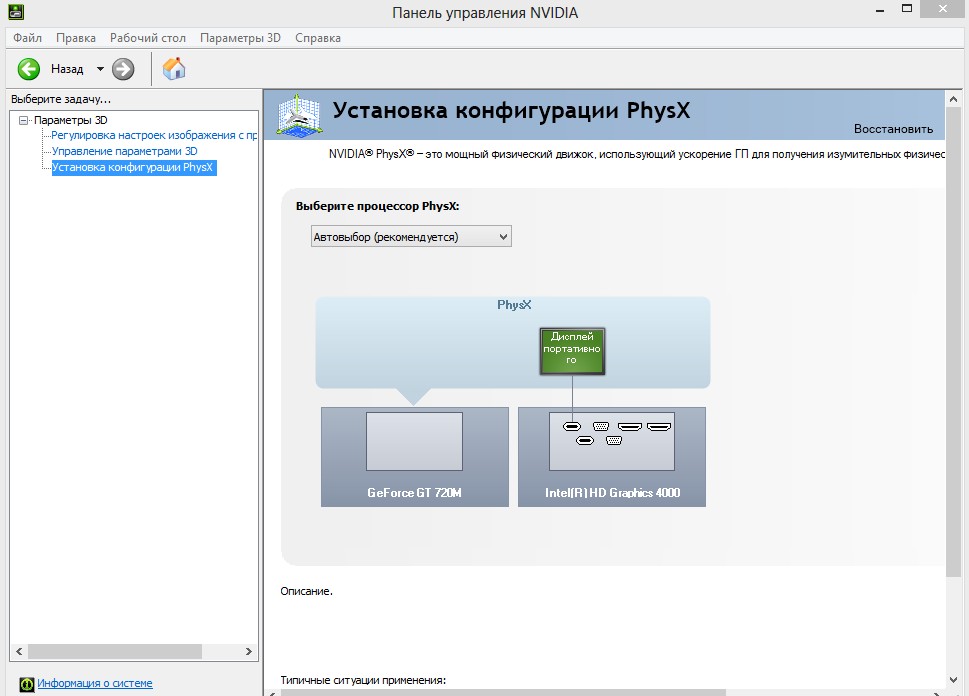The width and height of the screenshot is (969, 696).
Task: Open the PhysX processor combo box
Action: pos(411,237)
